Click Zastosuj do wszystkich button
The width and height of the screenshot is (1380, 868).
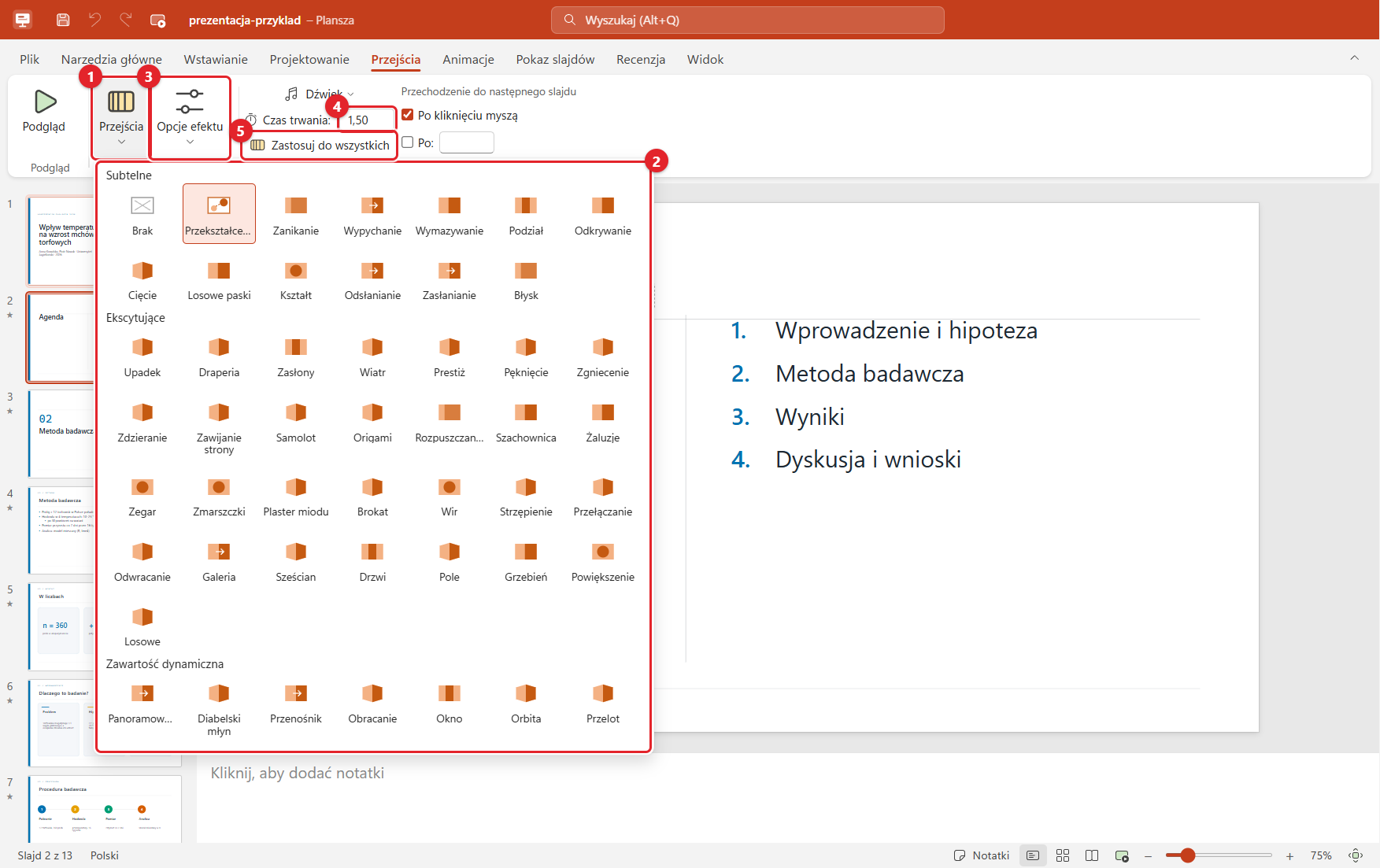click(320, 145)
